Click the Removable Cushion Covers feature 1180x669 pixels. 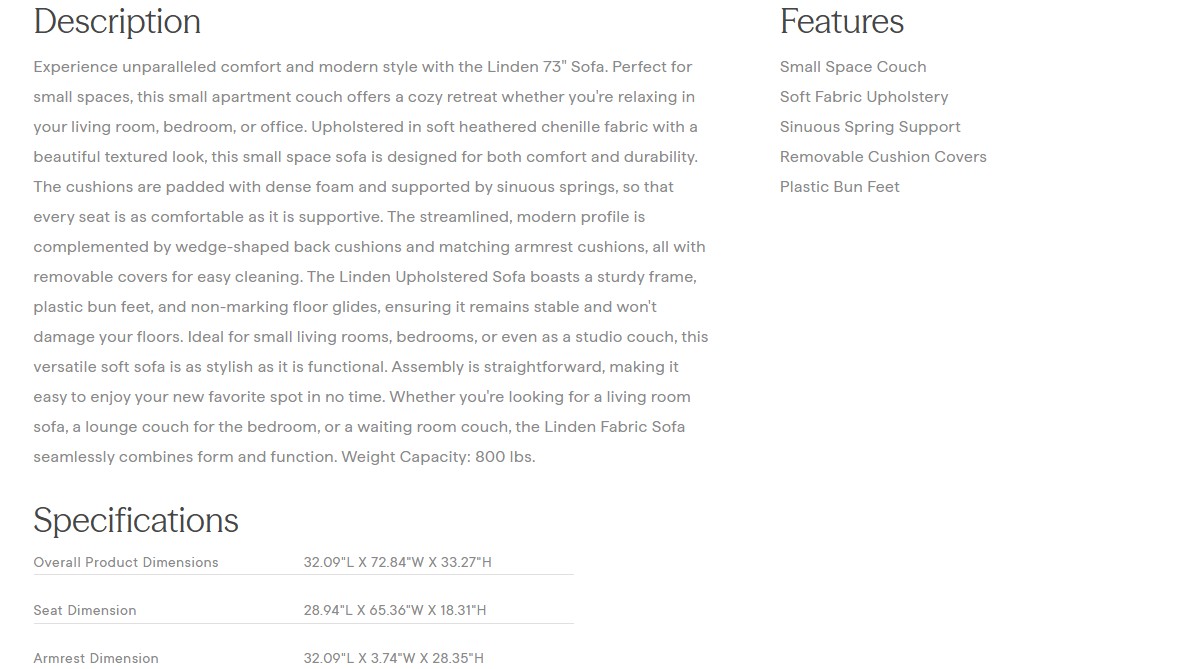click(883, 157)
